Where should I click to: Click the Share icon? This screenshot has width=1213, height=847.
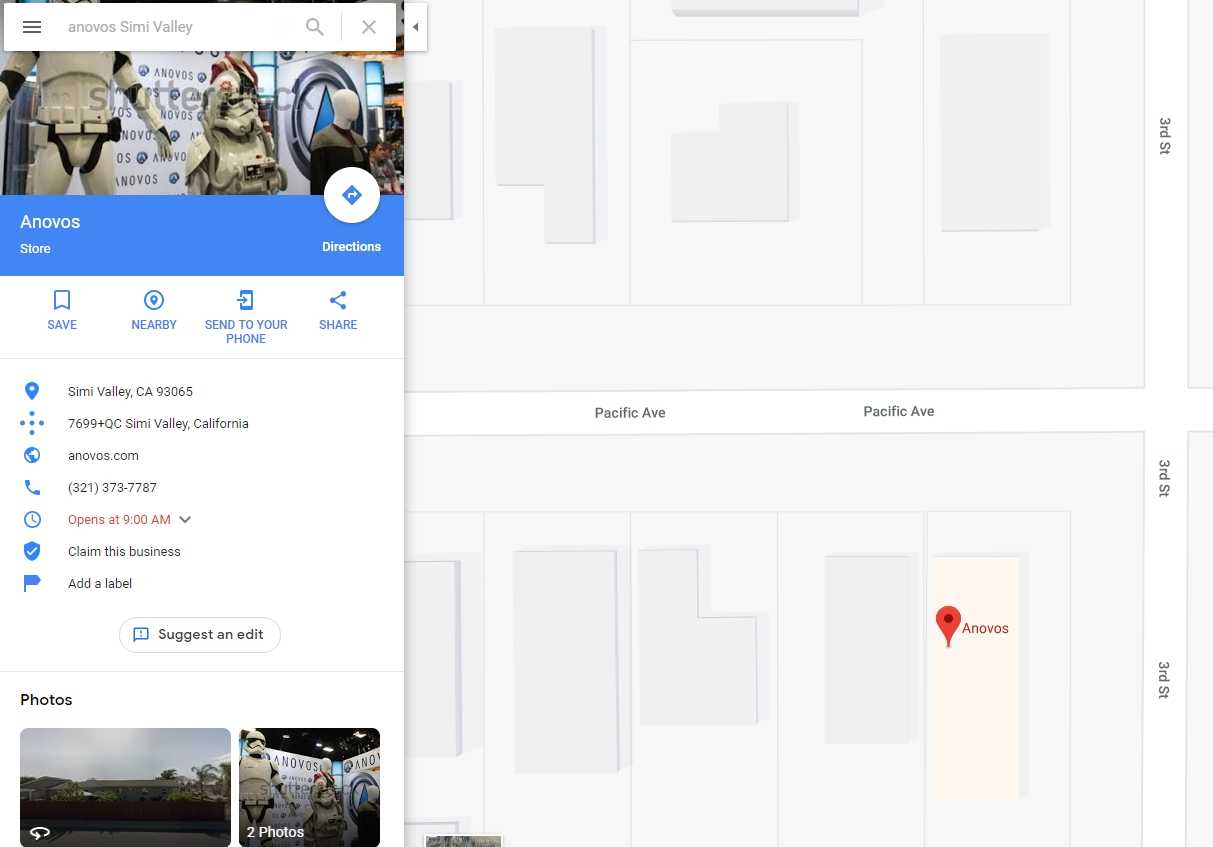pyautogui.click(x=338, y=300)
